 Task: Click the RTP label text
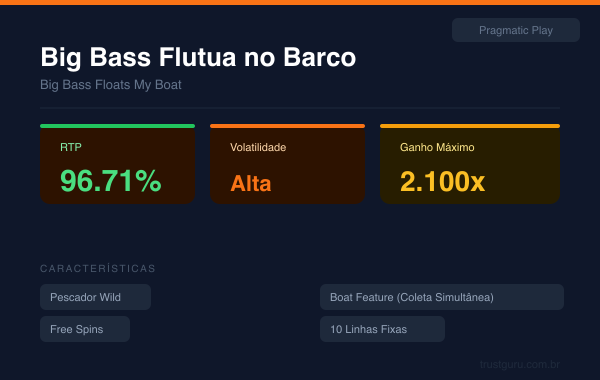71,147
